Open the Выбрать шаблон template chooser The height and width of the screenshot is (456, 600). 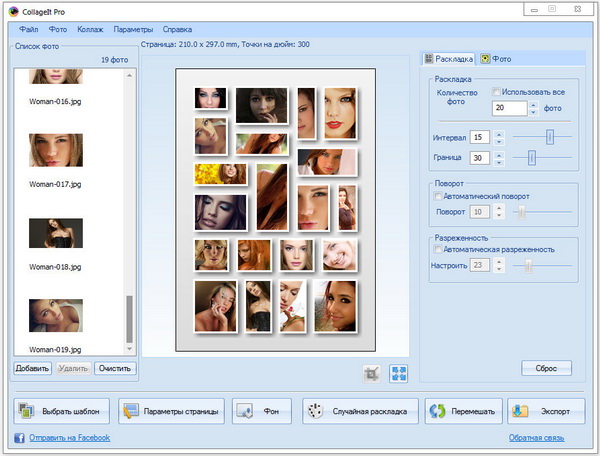pos(62,411)
